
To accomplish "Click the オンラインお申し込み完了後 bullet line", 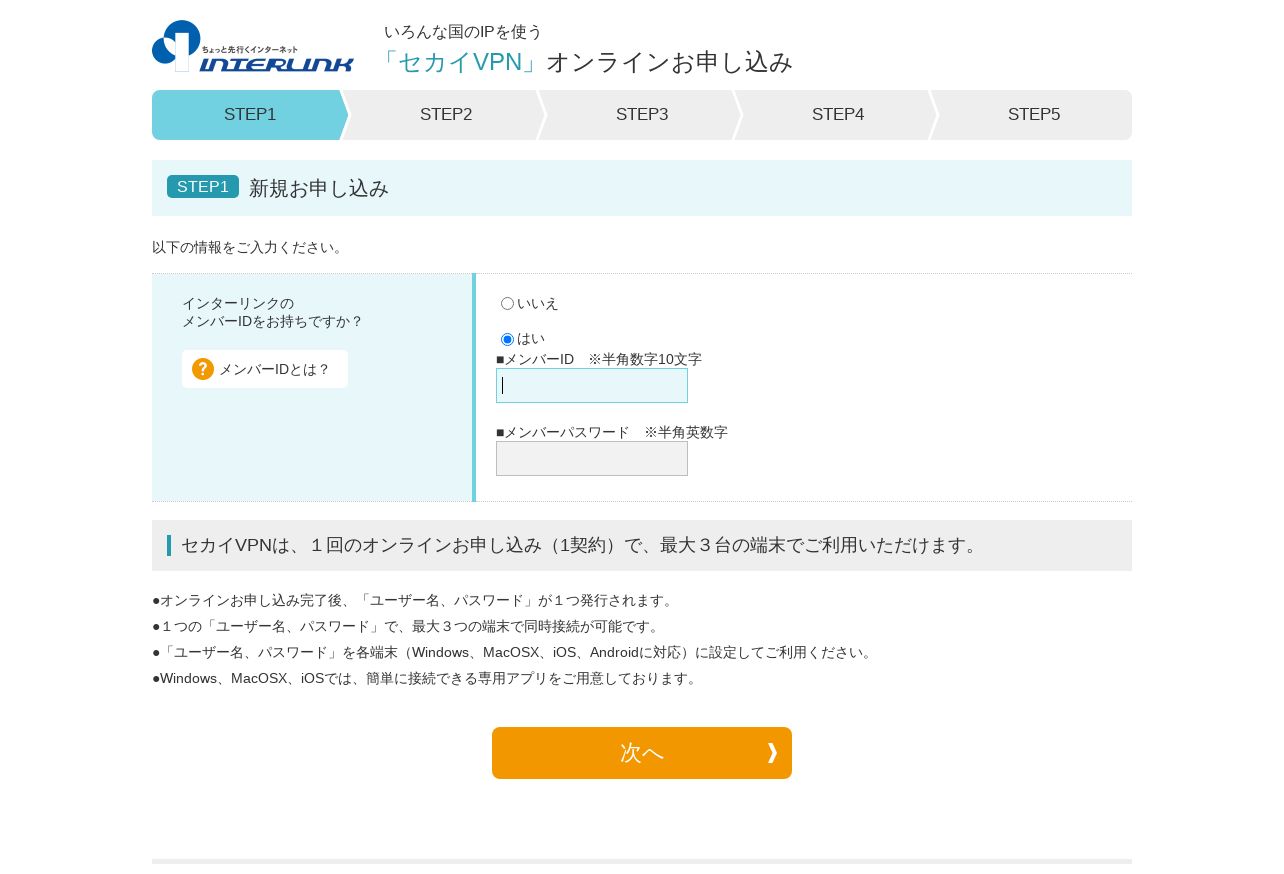I will [x=415, y=601].
